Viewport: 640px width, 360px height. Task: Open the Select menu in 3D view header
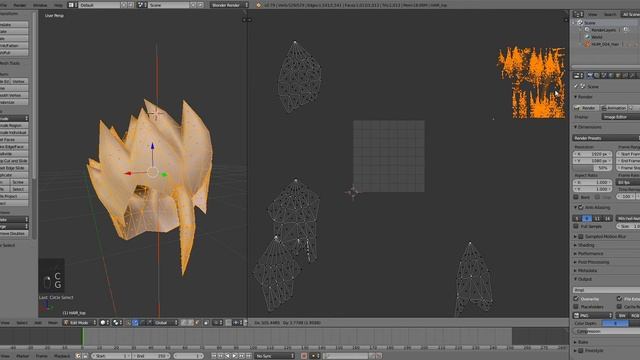point(22,322)
